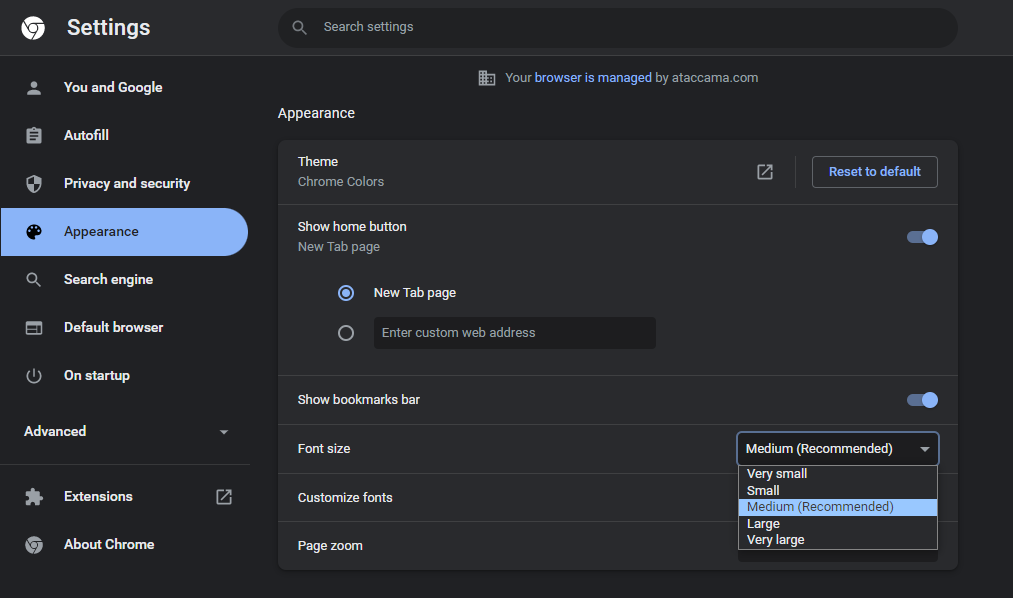Select the You and Google profile icon
Screen dimensions: 1013x598
[34, 87]
